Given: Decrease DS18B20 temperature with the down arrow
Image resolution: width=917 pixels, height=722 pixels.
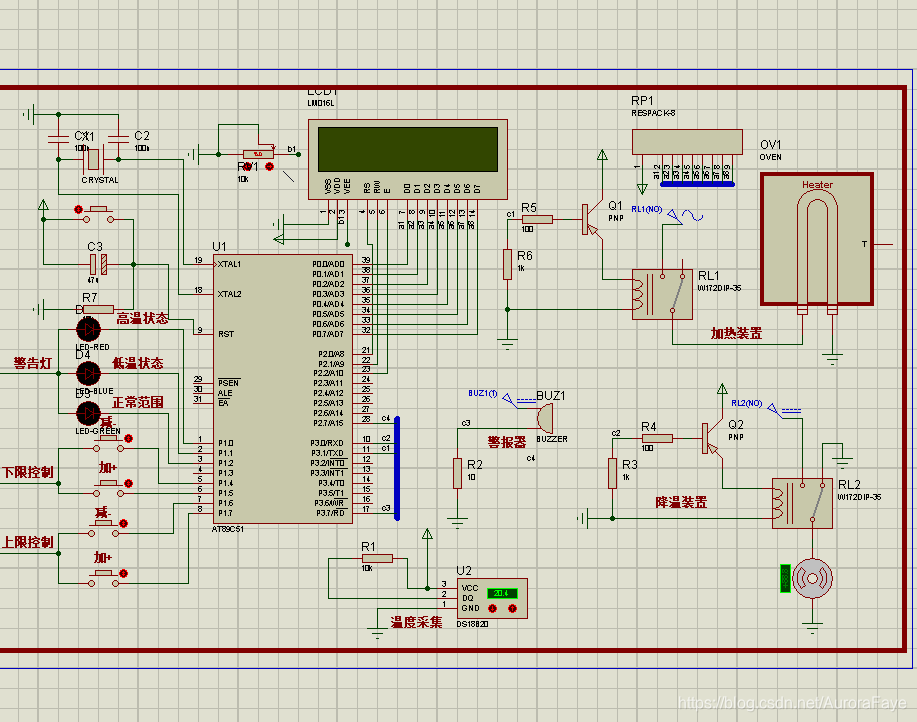Looking at the screenshot, I should pyautogui.click(x=493, y=609).
